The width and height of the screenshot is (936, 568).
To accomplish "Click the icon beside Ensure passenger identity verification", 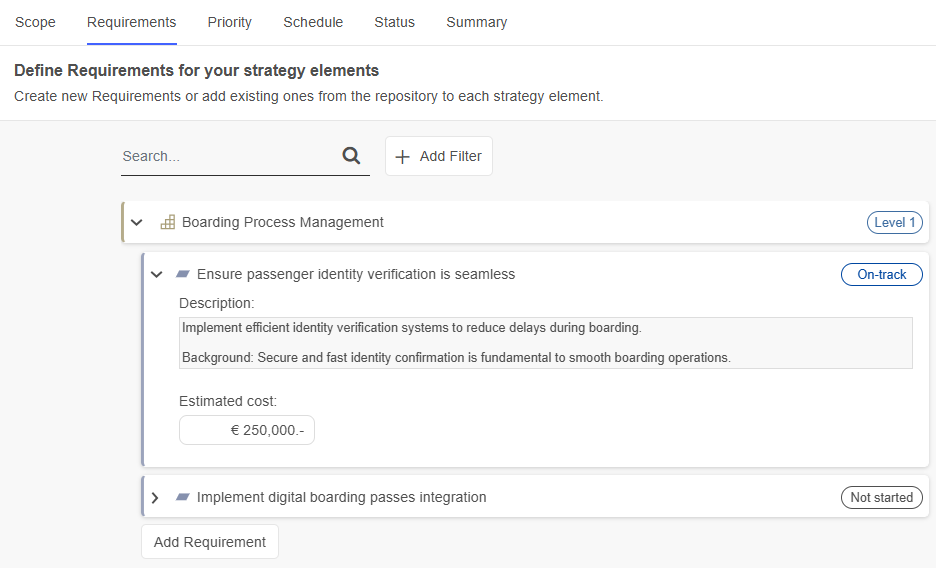I will (183, 274).
